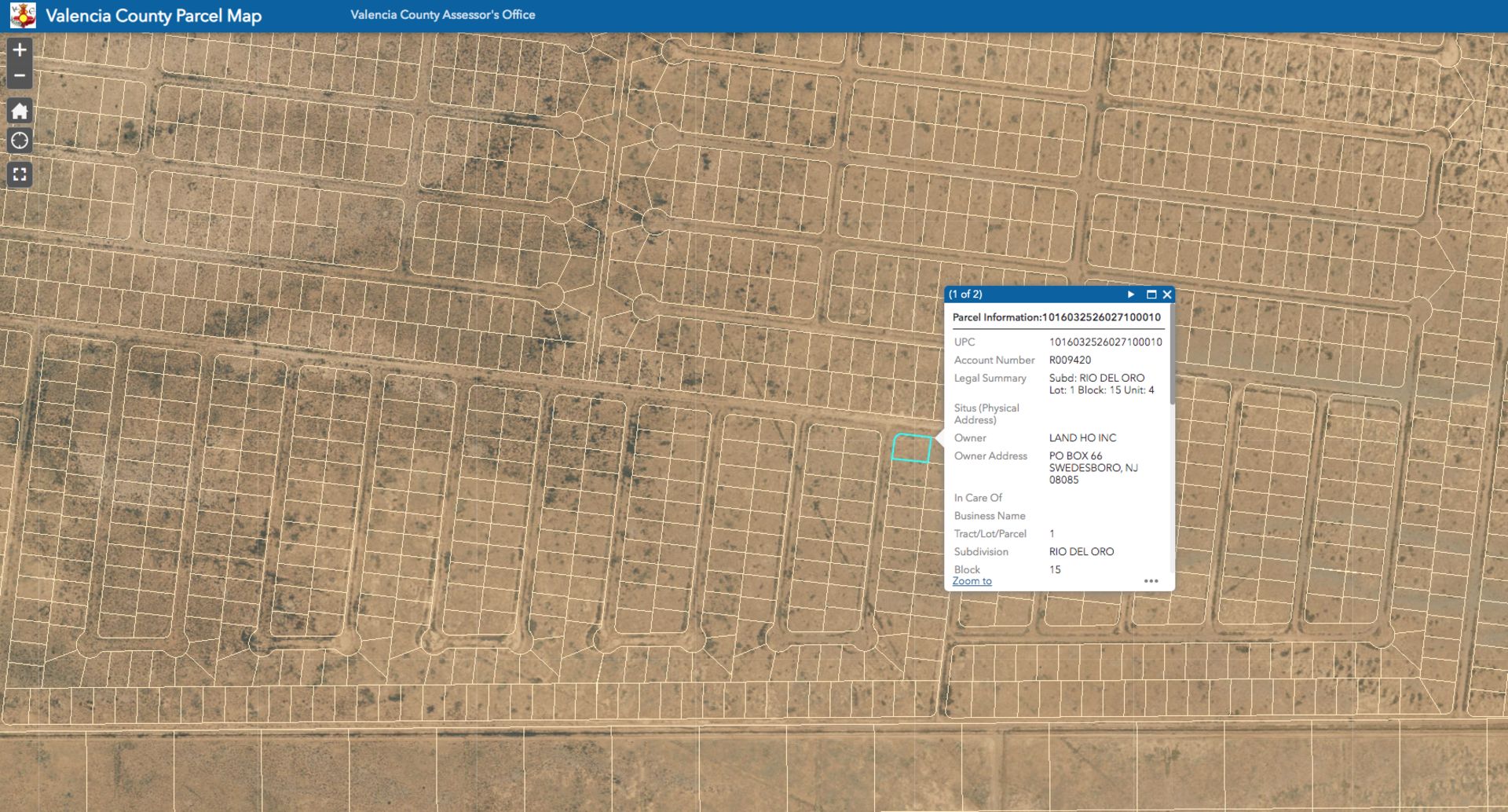Show next feature in parcel popup

(x=1131, y=294)
